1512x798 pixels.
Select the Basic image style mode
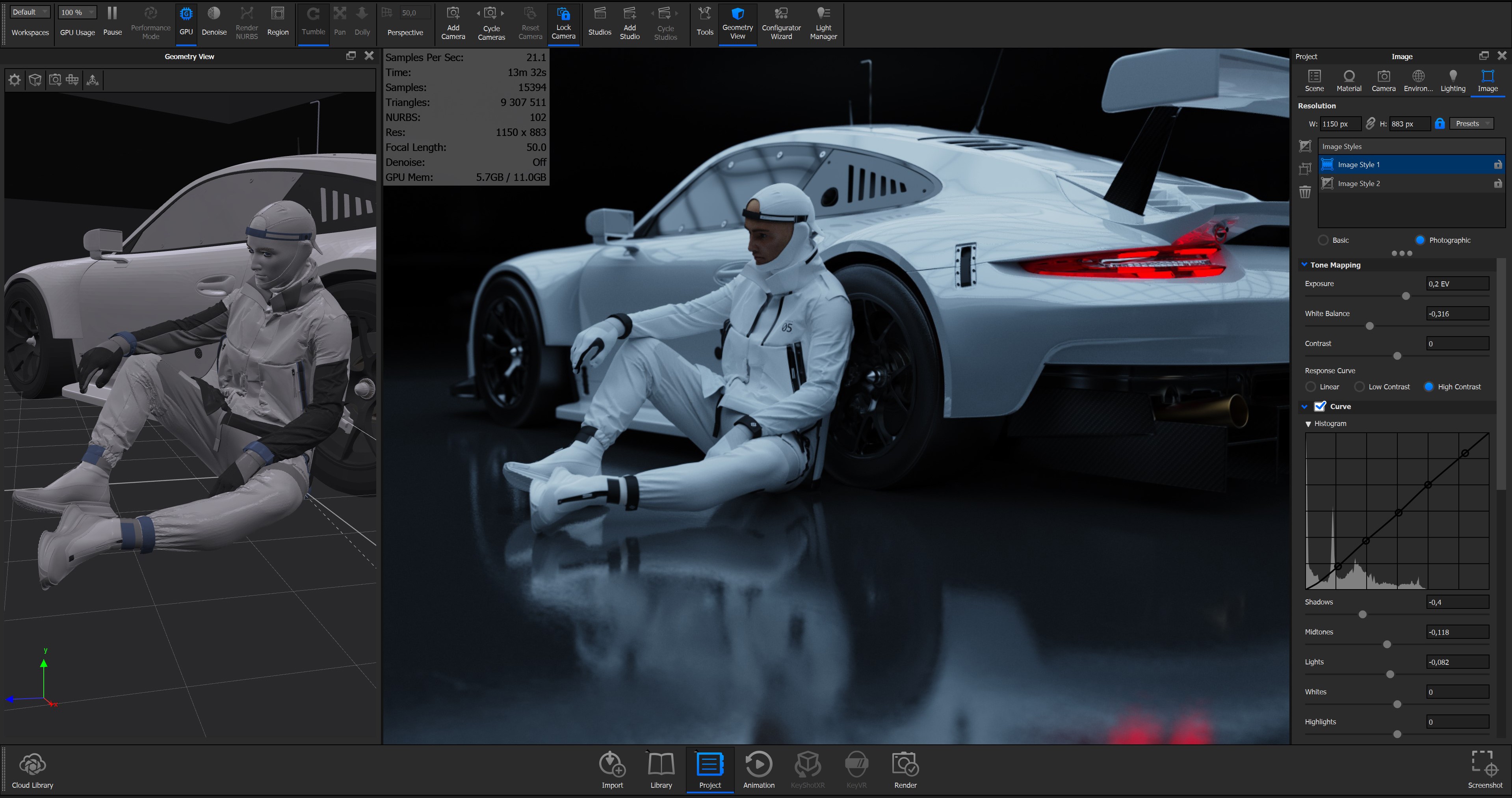point(1323,240)
